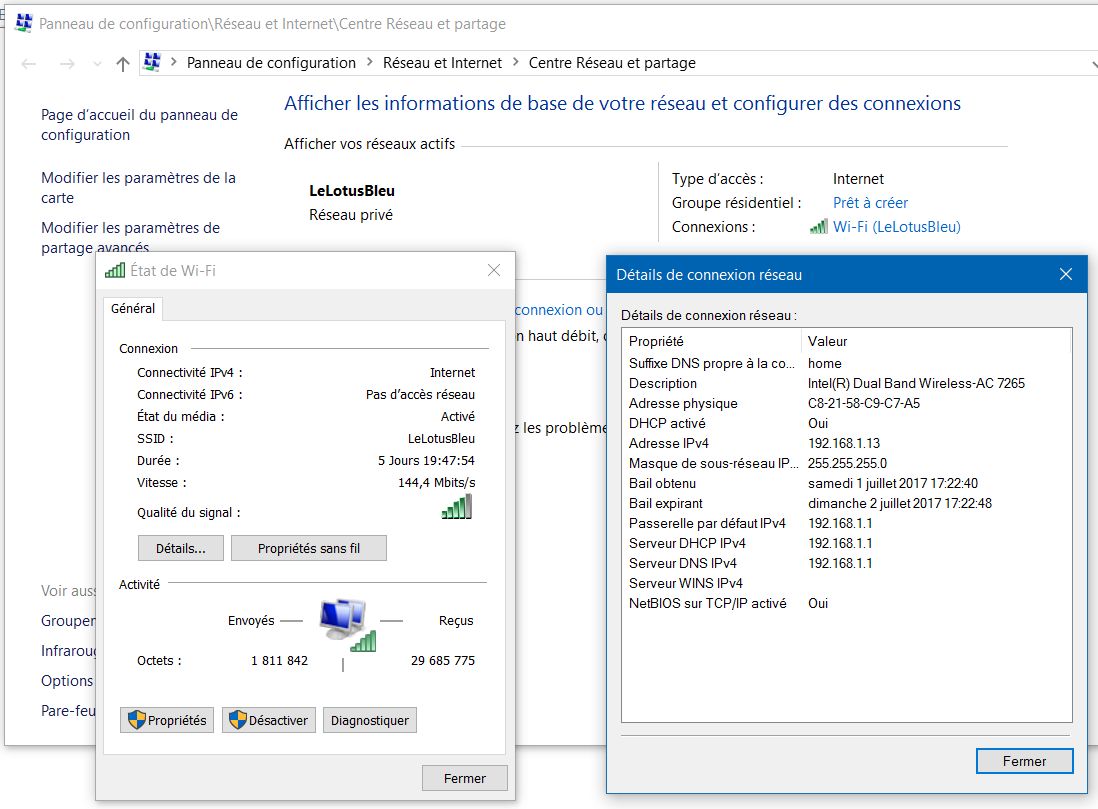Viewport: 1098px width, 809px height.
Task: Click the up-arrow navigation icon
Action: pos(122,64)
